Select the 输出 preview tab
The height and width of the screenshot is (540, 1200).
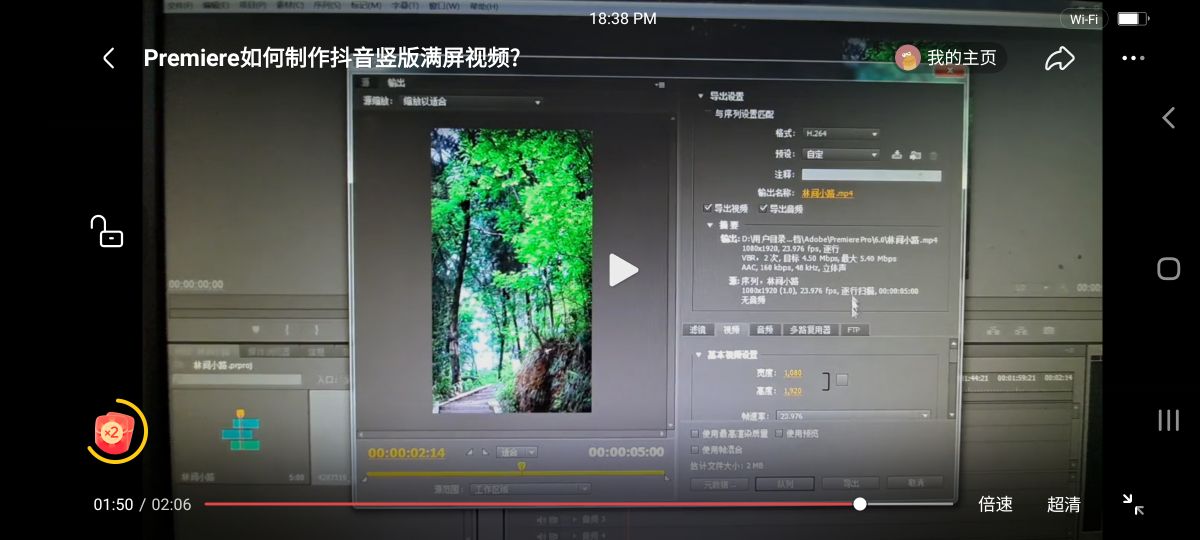396,82
